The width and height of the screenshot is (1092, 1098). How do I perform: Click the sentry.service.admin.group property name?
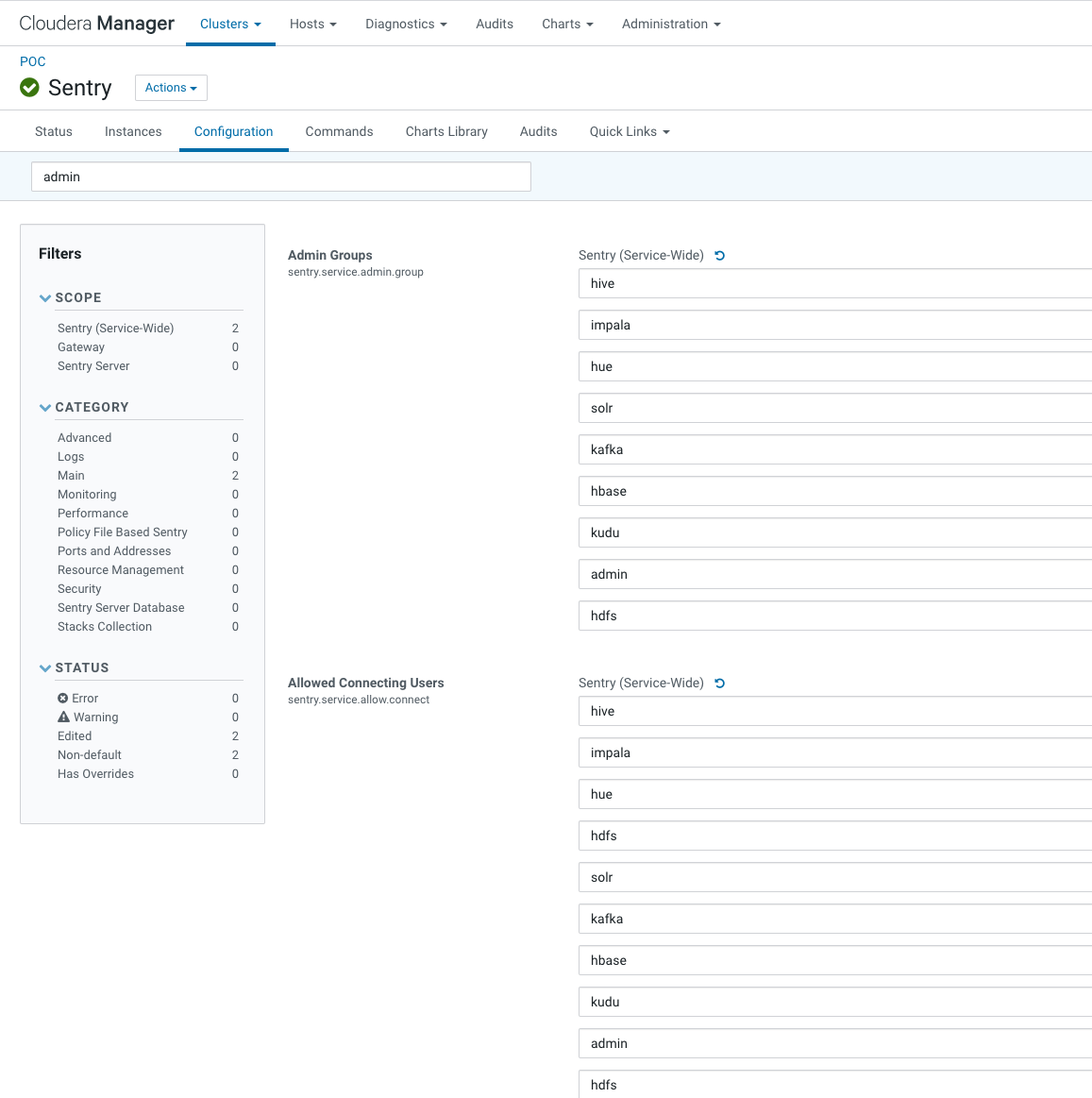tap(356, 272)
